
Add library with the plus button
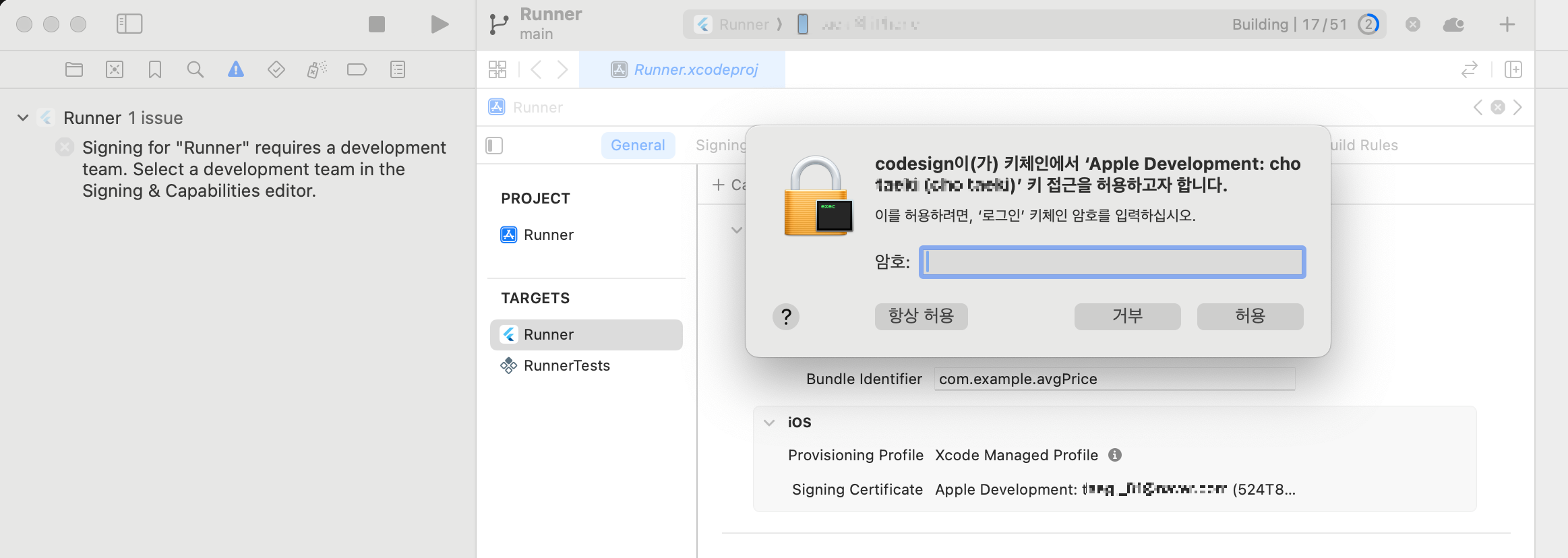1507,24
